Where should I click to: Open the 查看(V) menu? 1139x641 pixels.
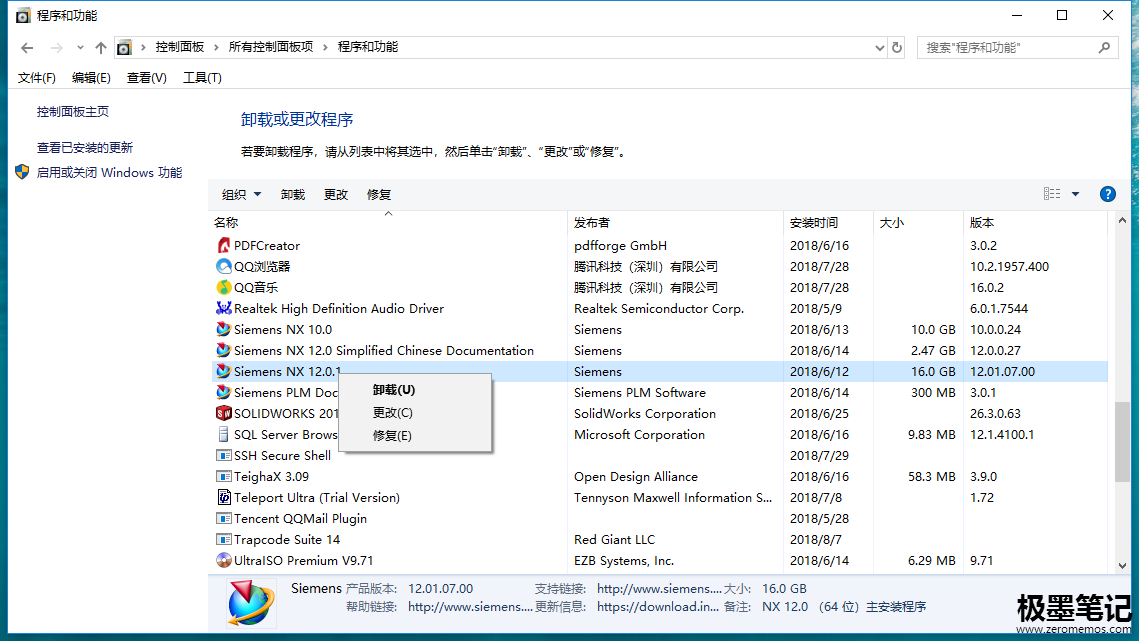147,78
